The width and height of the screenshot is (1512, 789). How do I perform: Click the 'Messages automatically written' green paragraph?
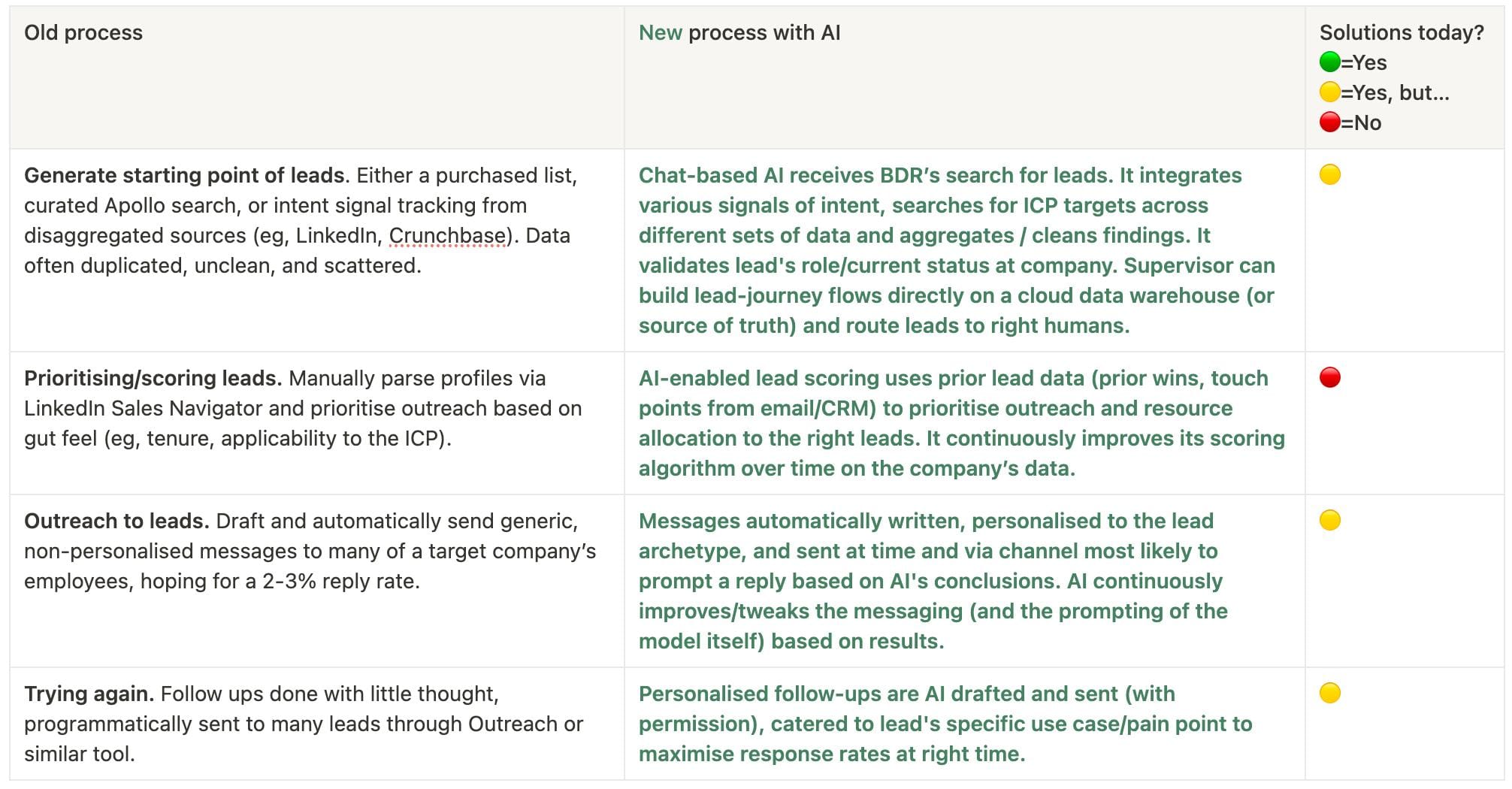tap(932, 581)
